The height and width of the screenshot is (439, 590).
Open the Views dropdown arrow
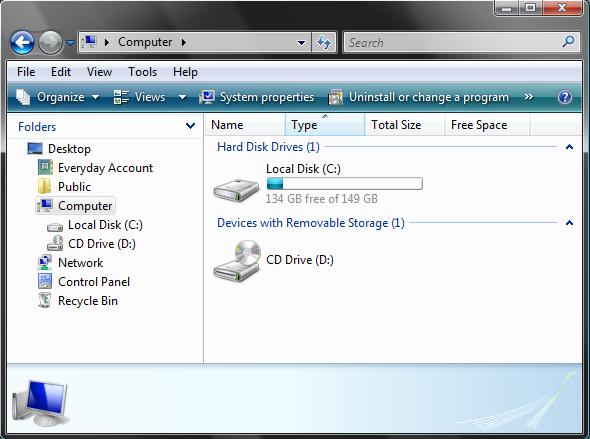(x=182, y=97)
